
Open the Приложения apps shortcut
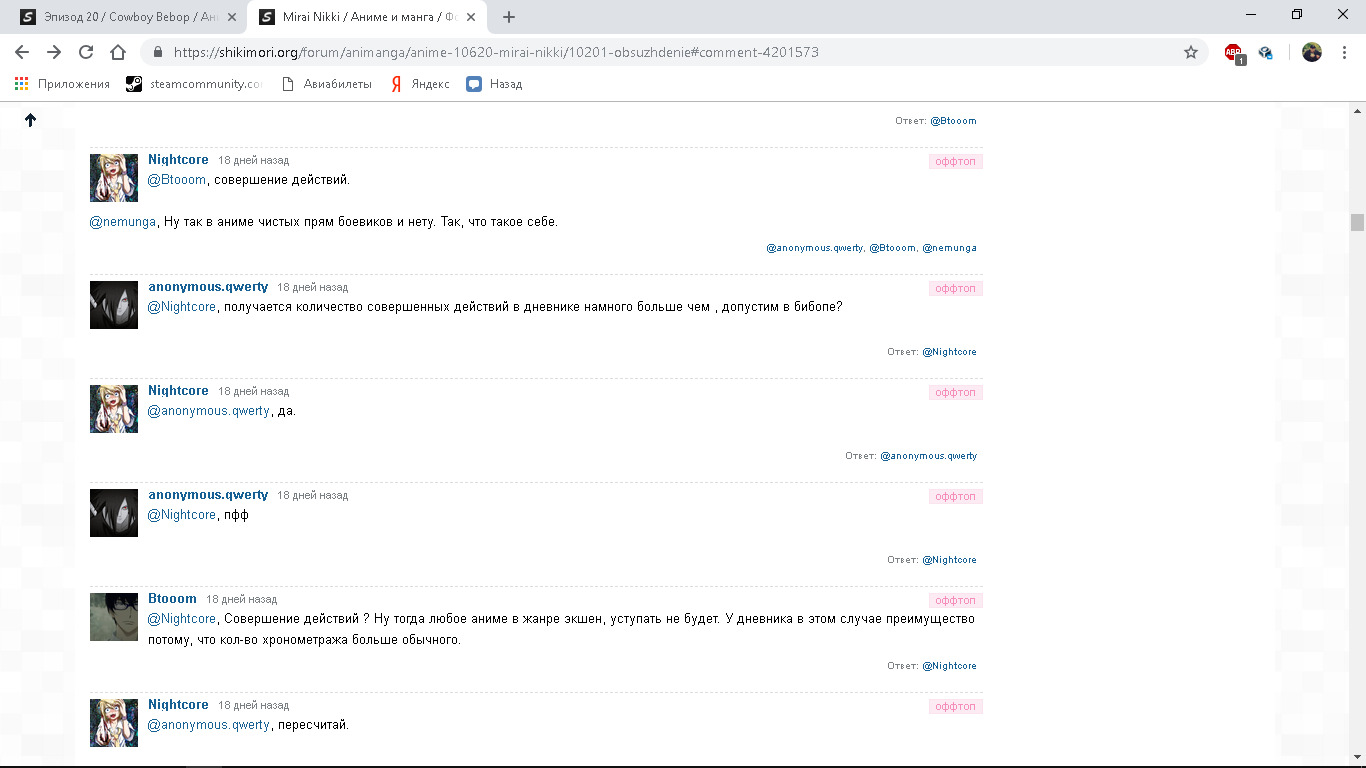pos(62,84)
